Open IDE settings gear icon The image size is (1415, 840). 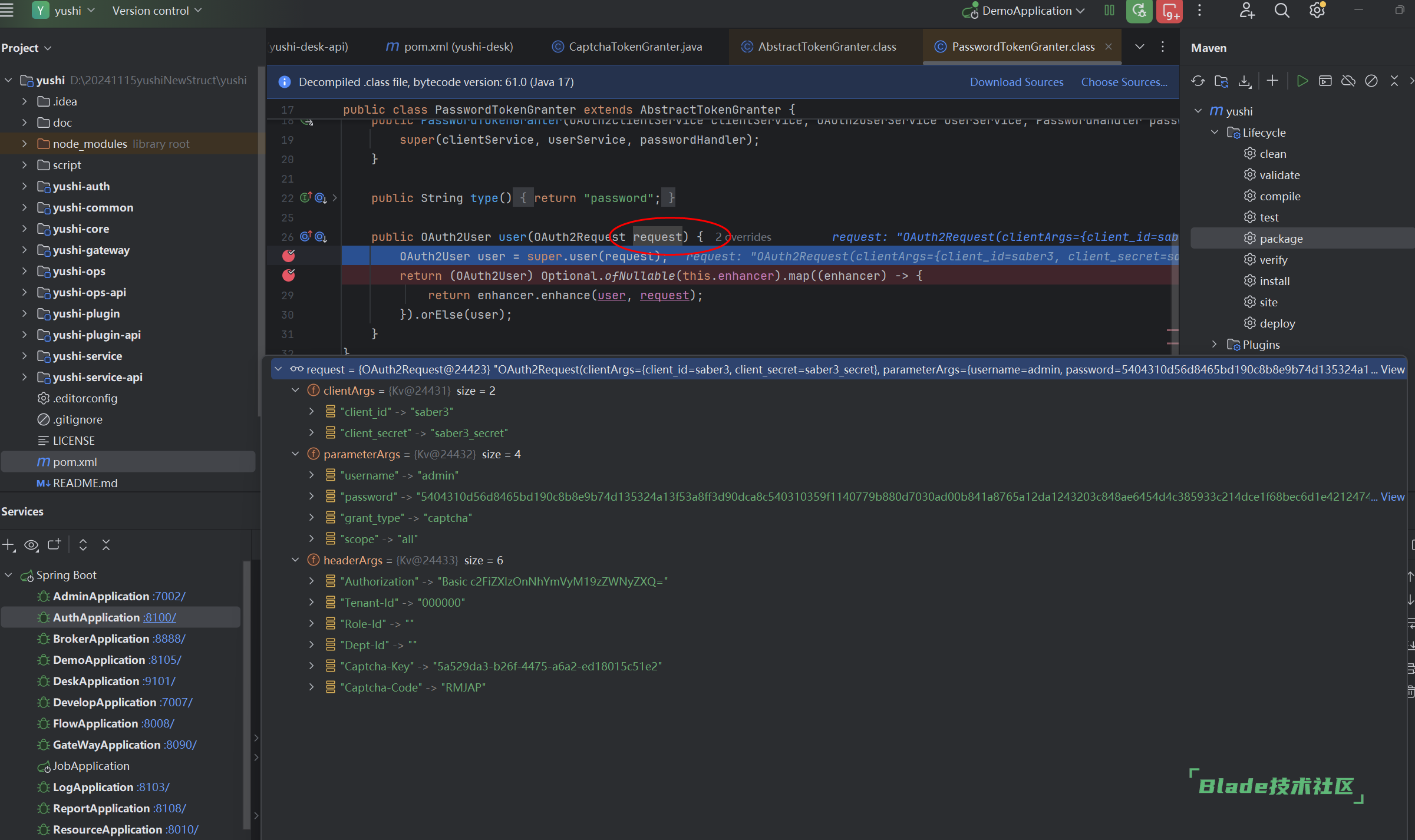tap(1317, 11)
